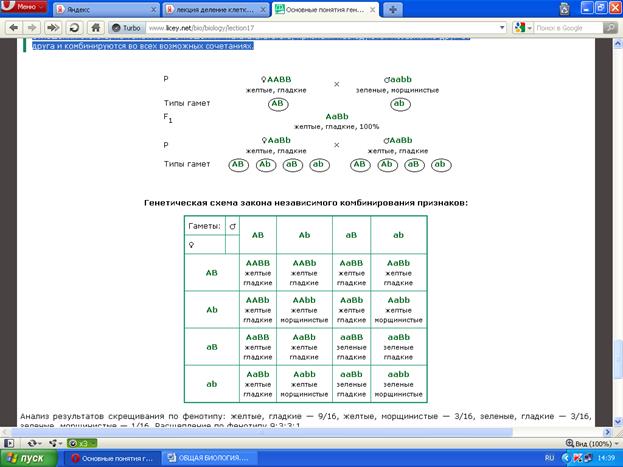
Task: Close the Основные понятия генетики tab
Action: coord(373,10)
